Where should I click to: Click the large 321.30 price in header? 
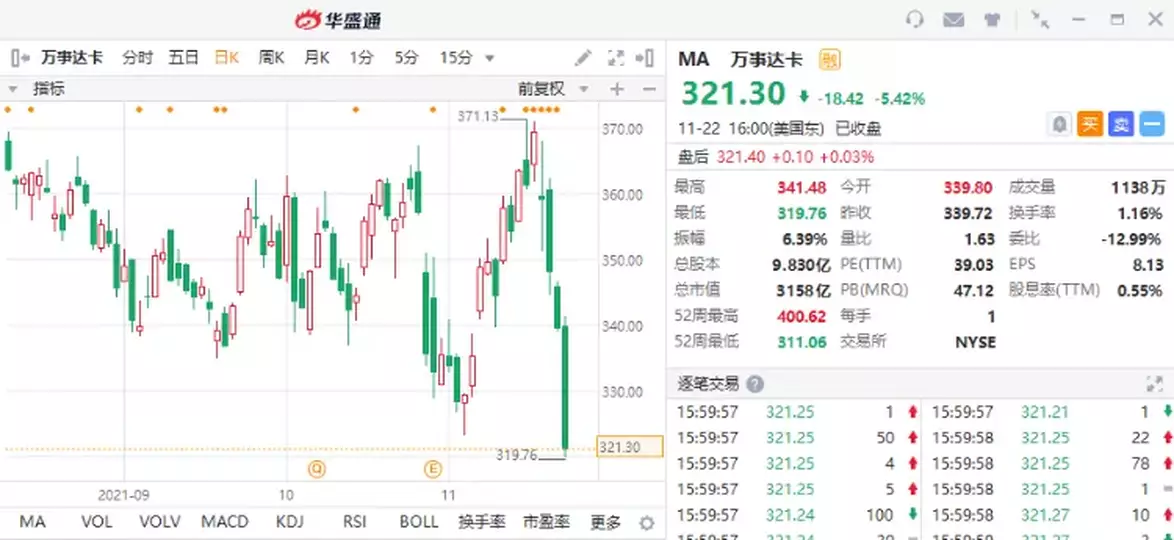click(x=733, y=94)
